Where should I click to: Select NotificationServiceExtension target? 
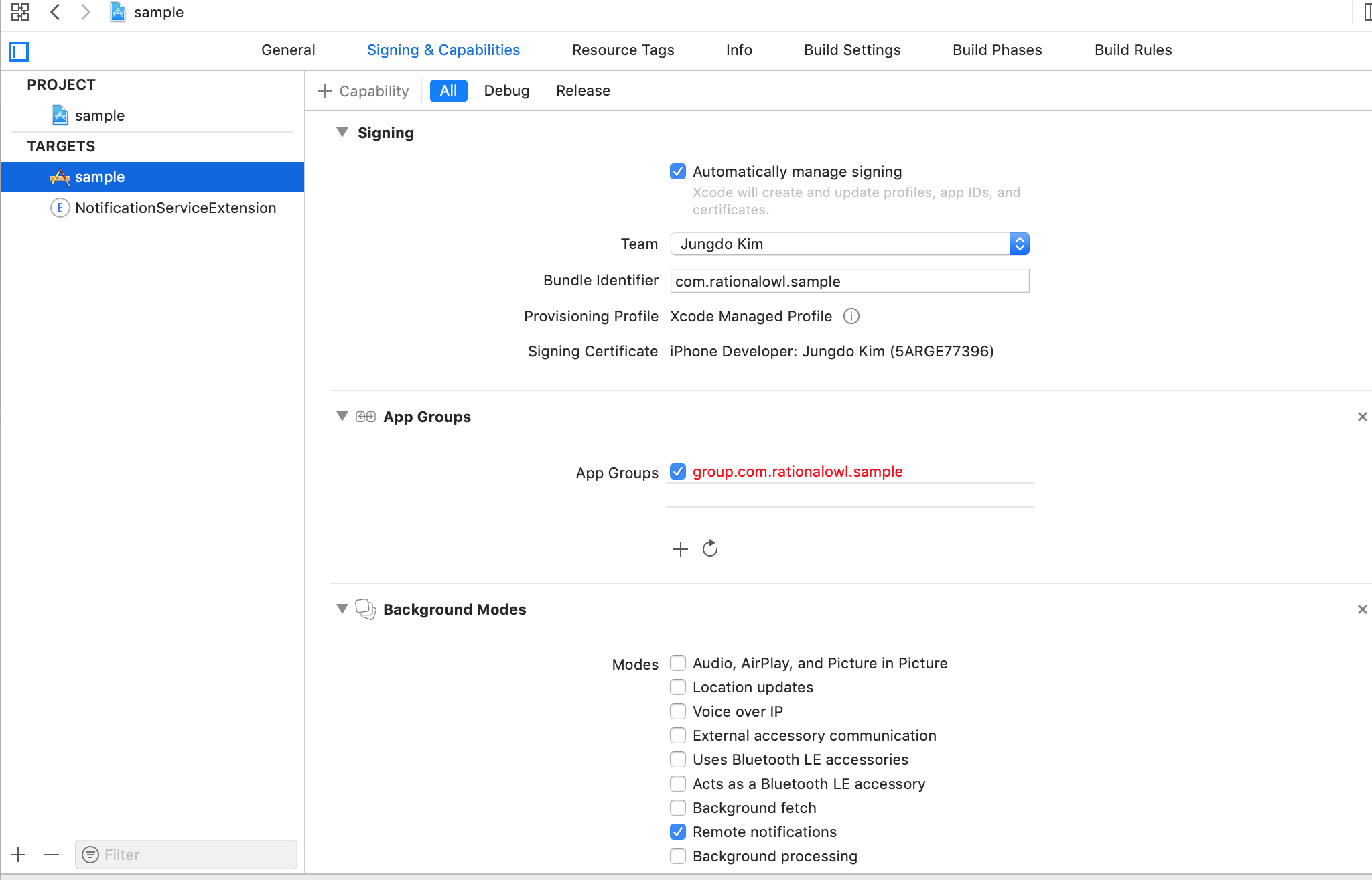click(x=176, y=208)
